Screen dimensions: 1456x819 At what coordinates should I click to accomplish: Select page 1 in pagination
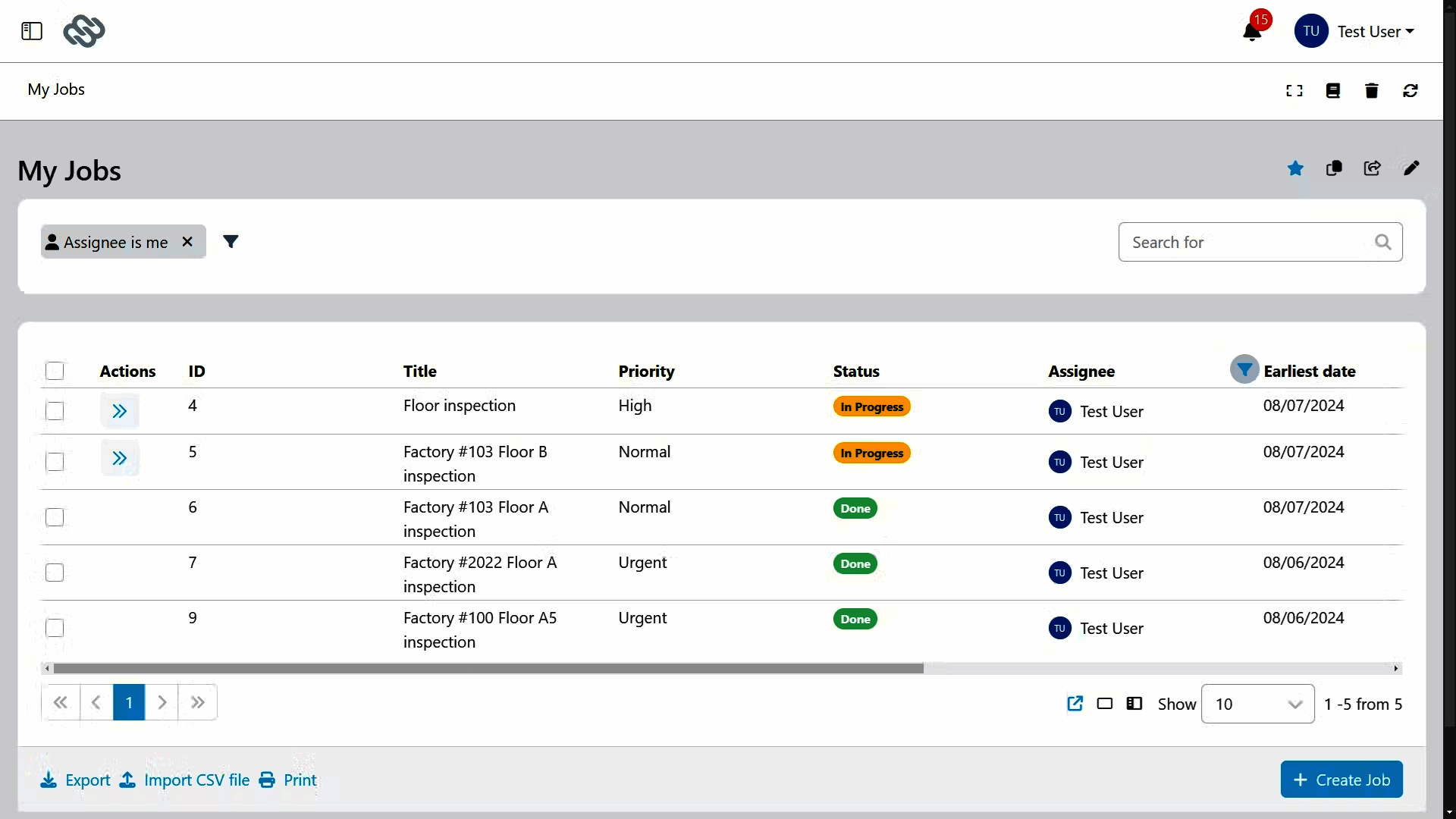point(129,702)
